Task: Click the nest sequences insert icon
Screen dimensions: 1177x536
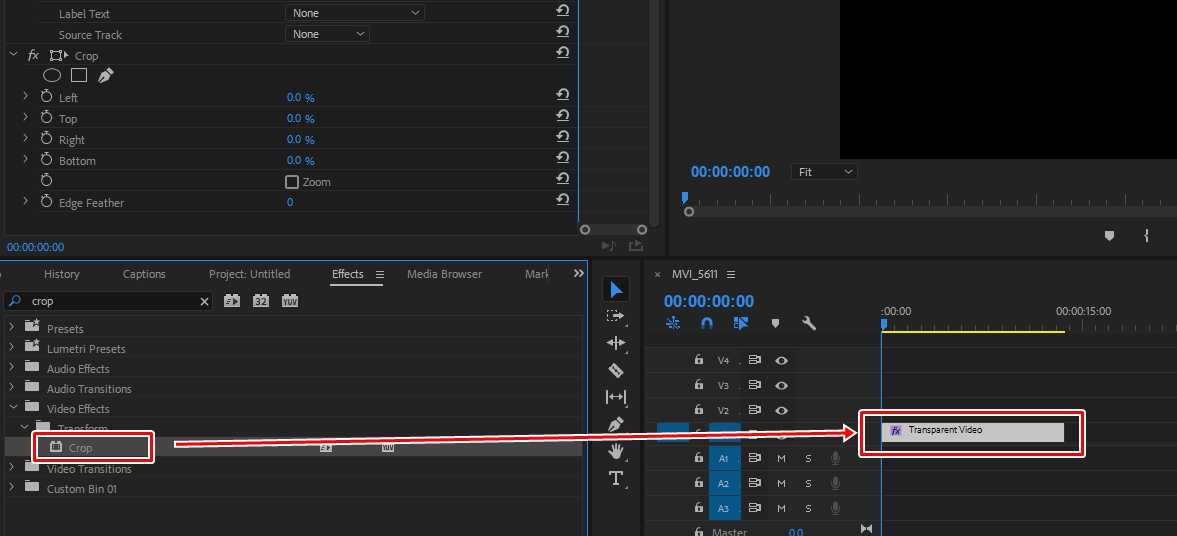Action: (673, 324)
